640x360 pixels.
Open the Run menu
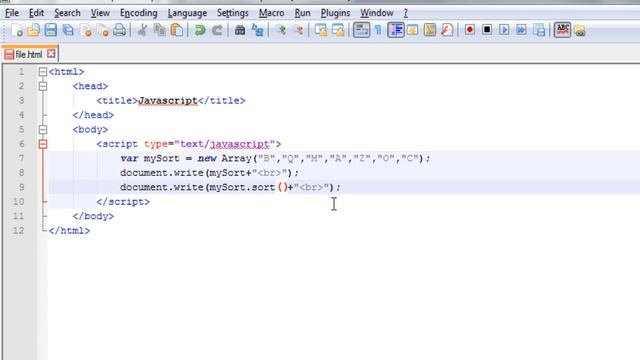click(302, 13)
